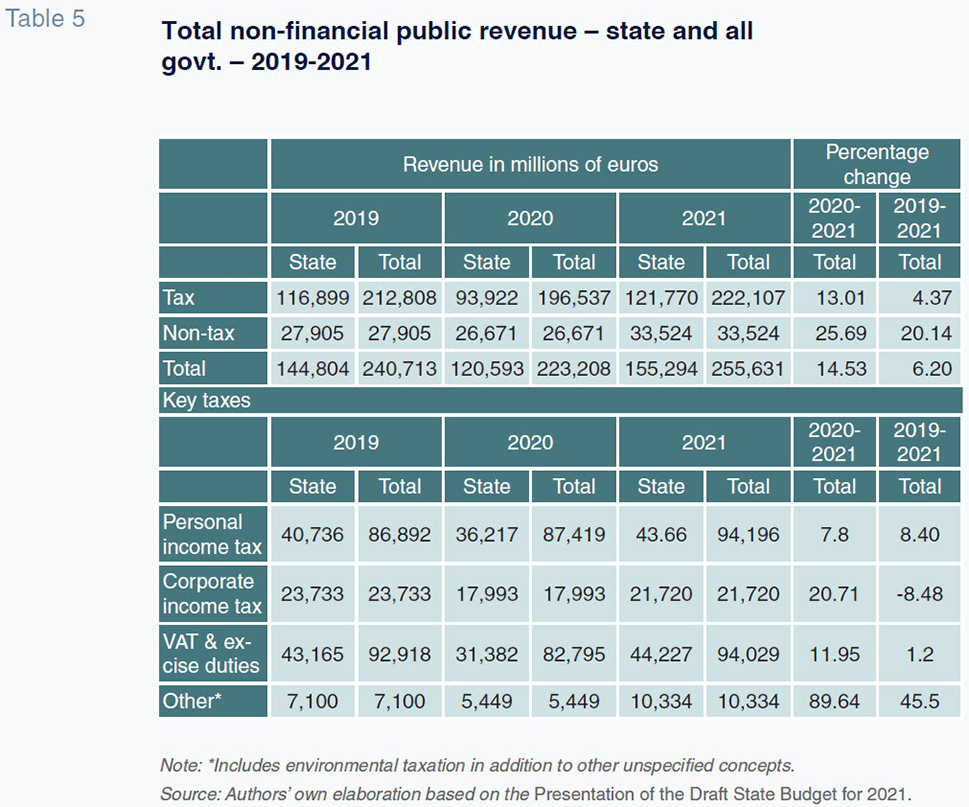This screenshot has width=969, height=807.
Task: Click the Tax percentage change 13.01
Action: click(x=841, y=298)
